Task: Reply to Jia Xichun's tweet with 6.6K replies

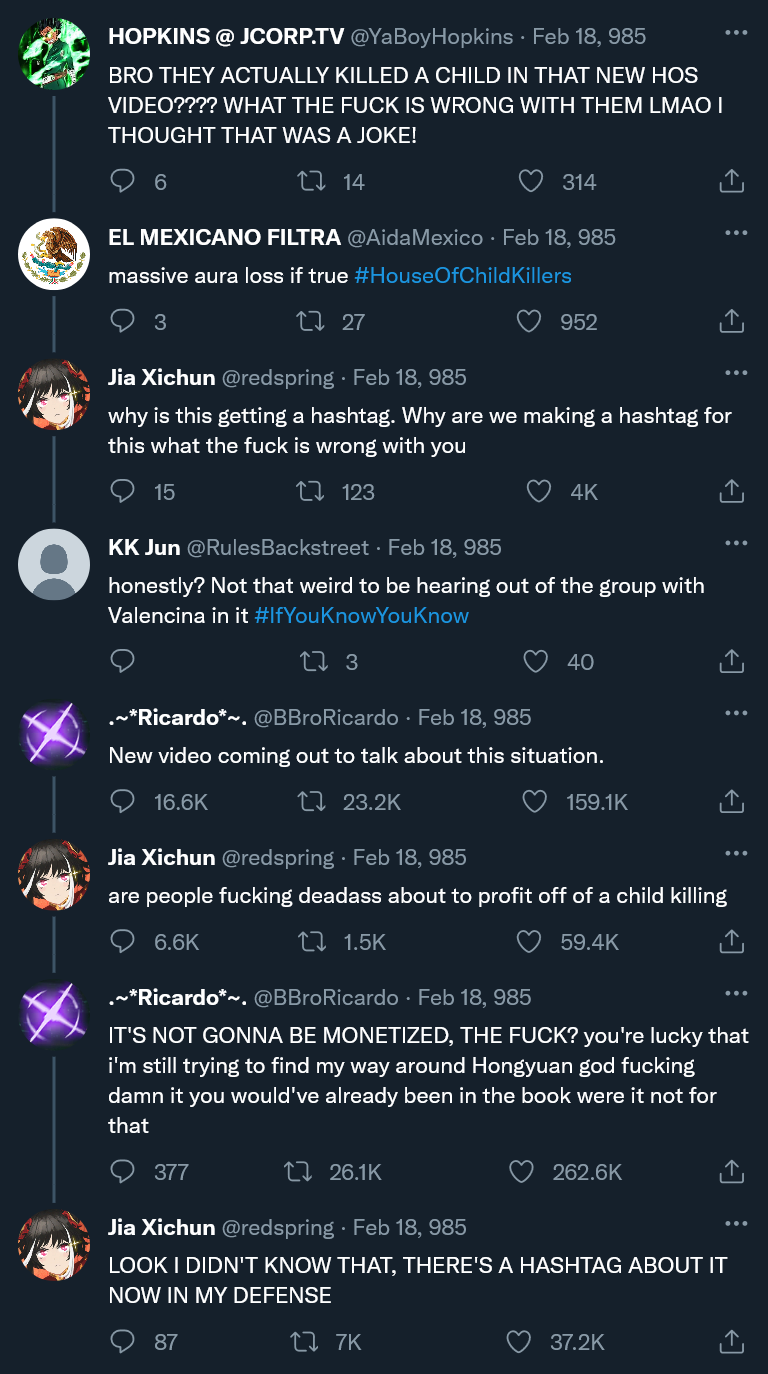Action: [122, 941]
